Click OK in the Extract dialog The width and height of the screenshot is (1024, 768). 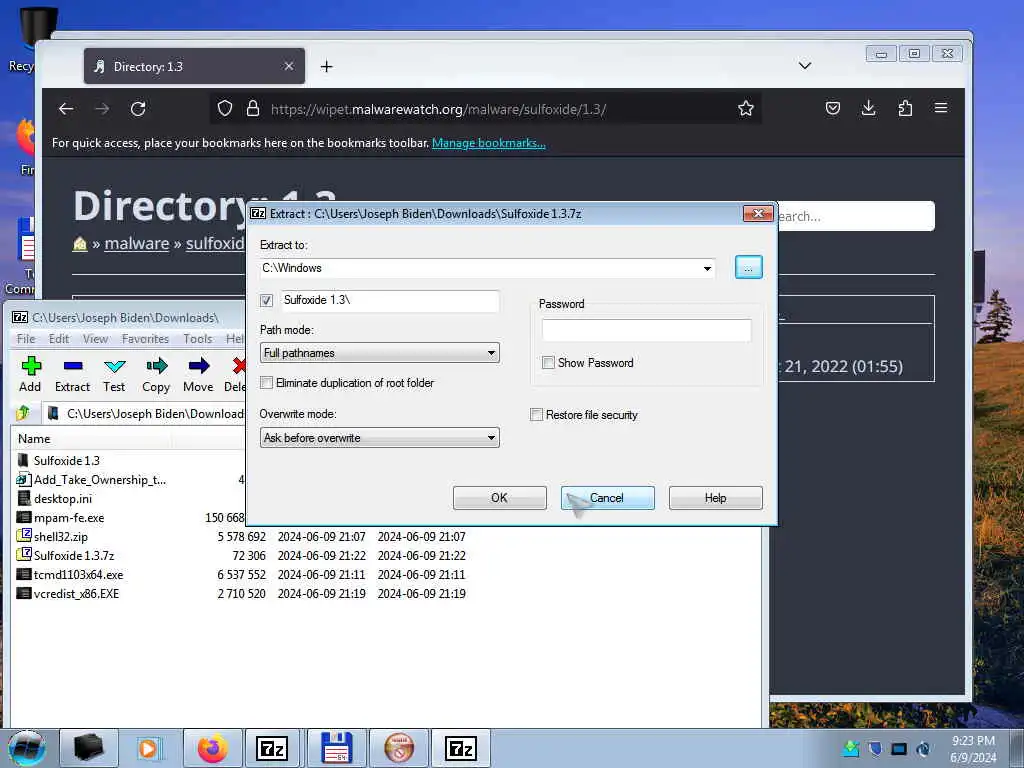point(500,498)
